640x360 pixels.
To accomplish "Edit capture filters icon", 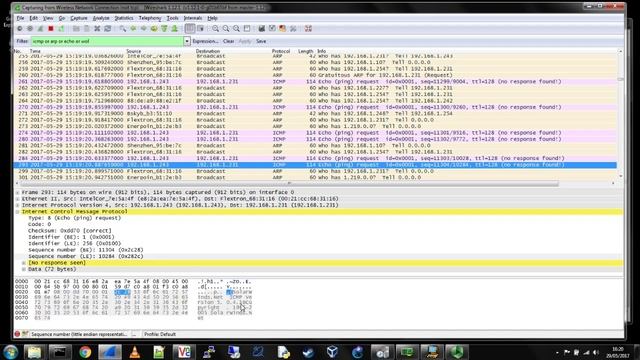I will pos(262,29).
